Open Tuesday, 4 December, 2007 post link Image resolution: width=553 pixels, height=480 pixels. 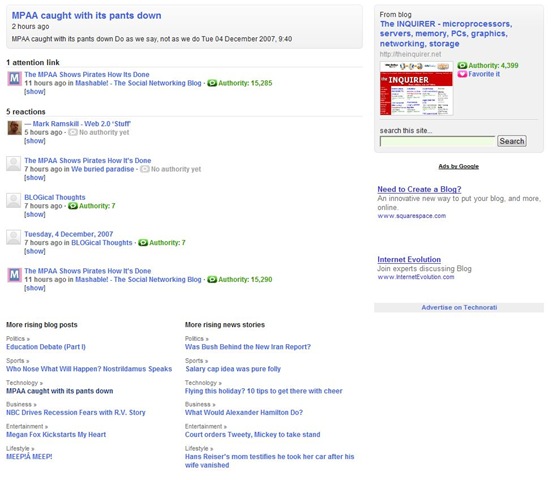pos(69,234)
